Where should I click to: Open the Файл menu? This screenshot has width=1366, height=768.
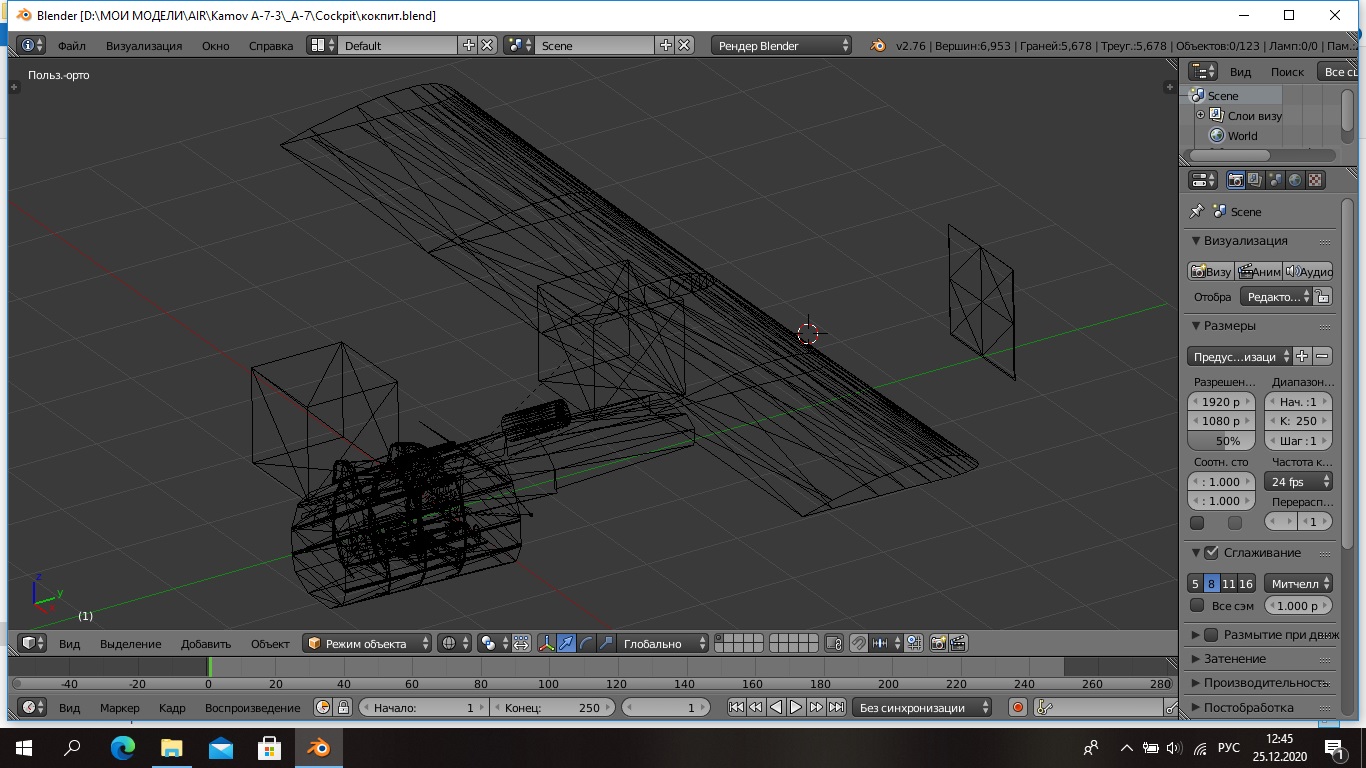click(71, 45)
